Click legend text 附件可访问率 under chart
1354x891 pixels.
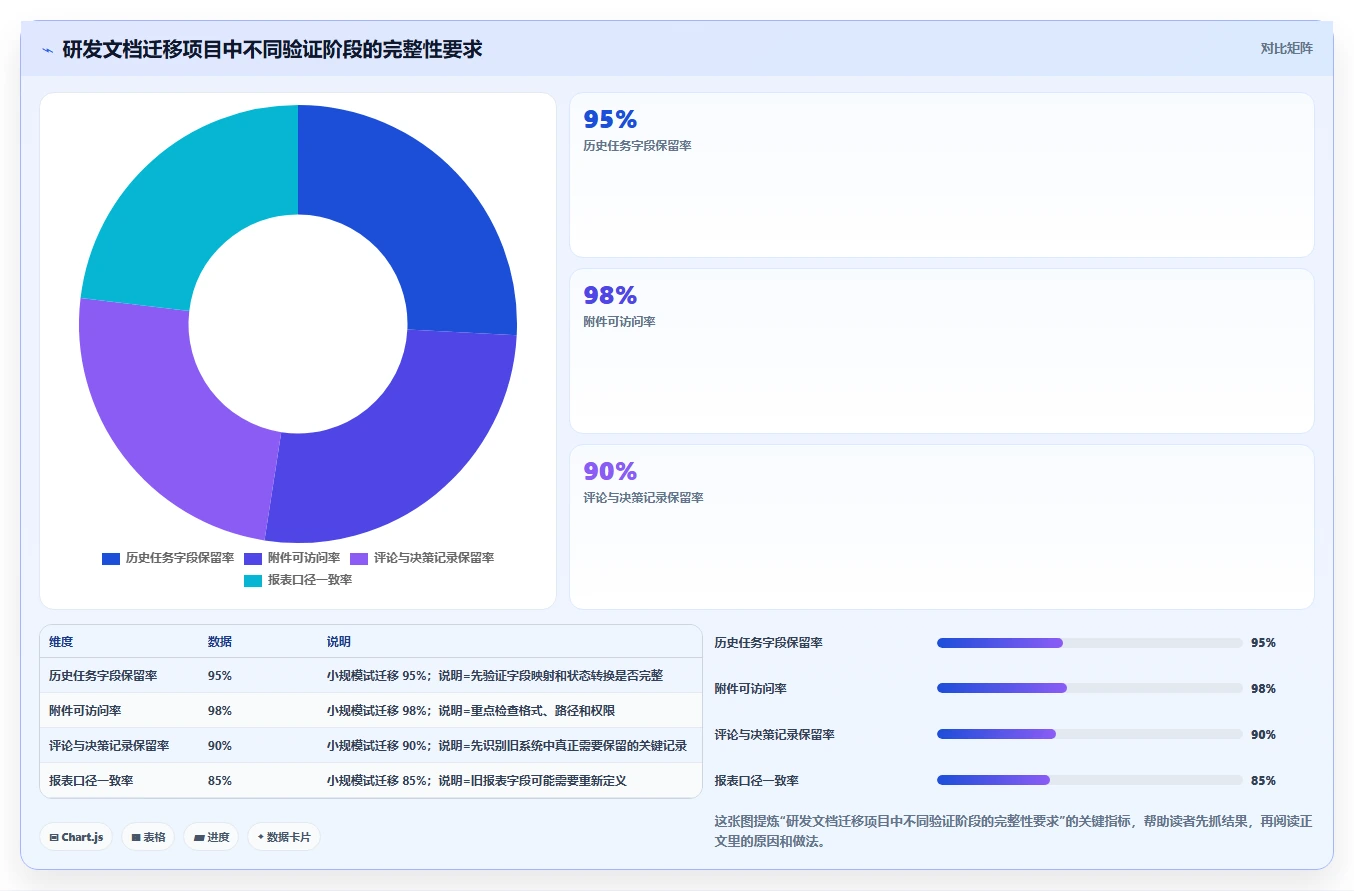click(x=304, y=558)
